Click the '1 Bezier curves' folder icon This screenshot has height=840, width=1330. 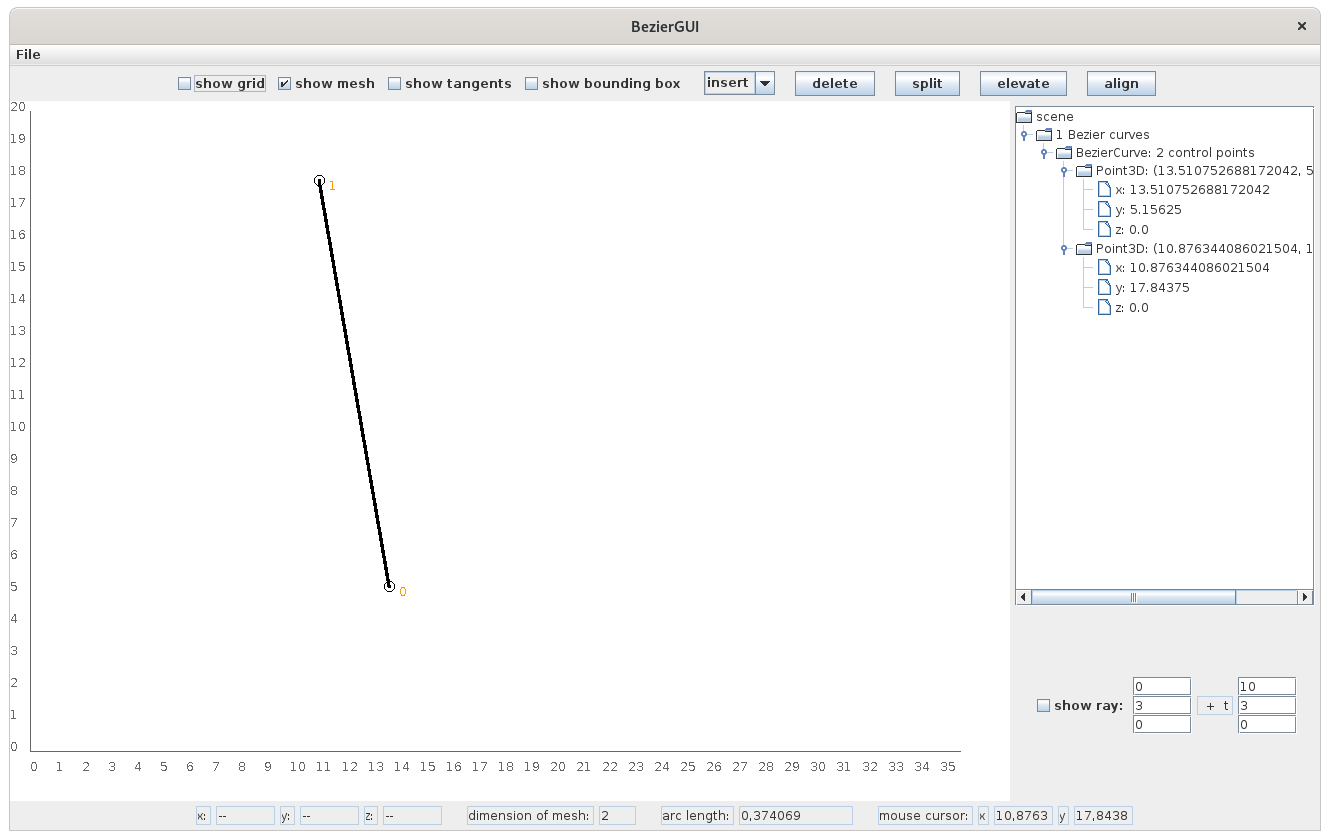coord(1043,134)
